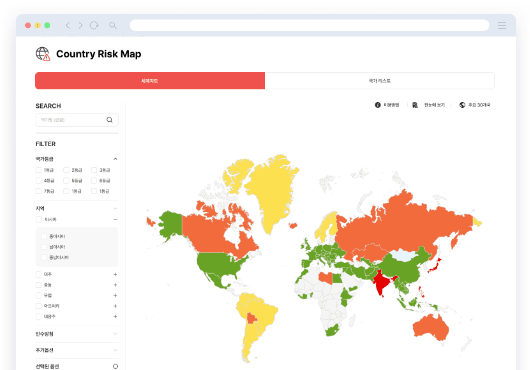
Task: Click the reset circle icon beside 선택된 옵션
Action: point(115,366)
